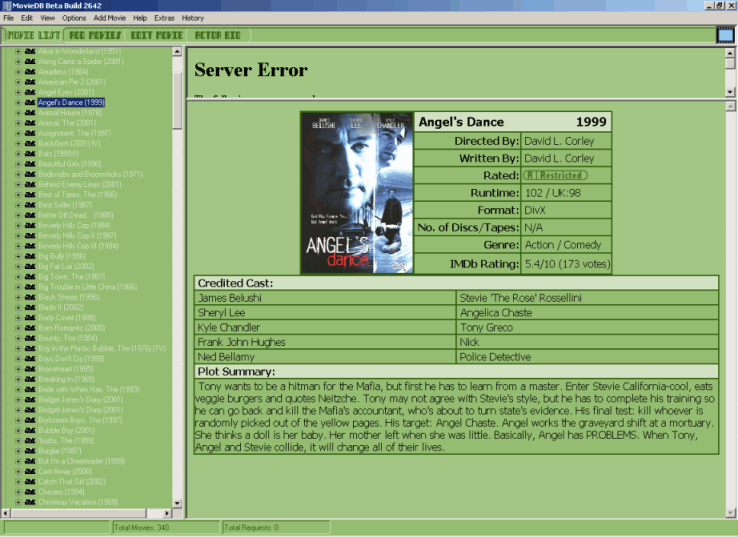This screenshot has height=538, width=738.
Task: Click the movie icon beside Best Seller (1987)
Action: tap(30, 205)
